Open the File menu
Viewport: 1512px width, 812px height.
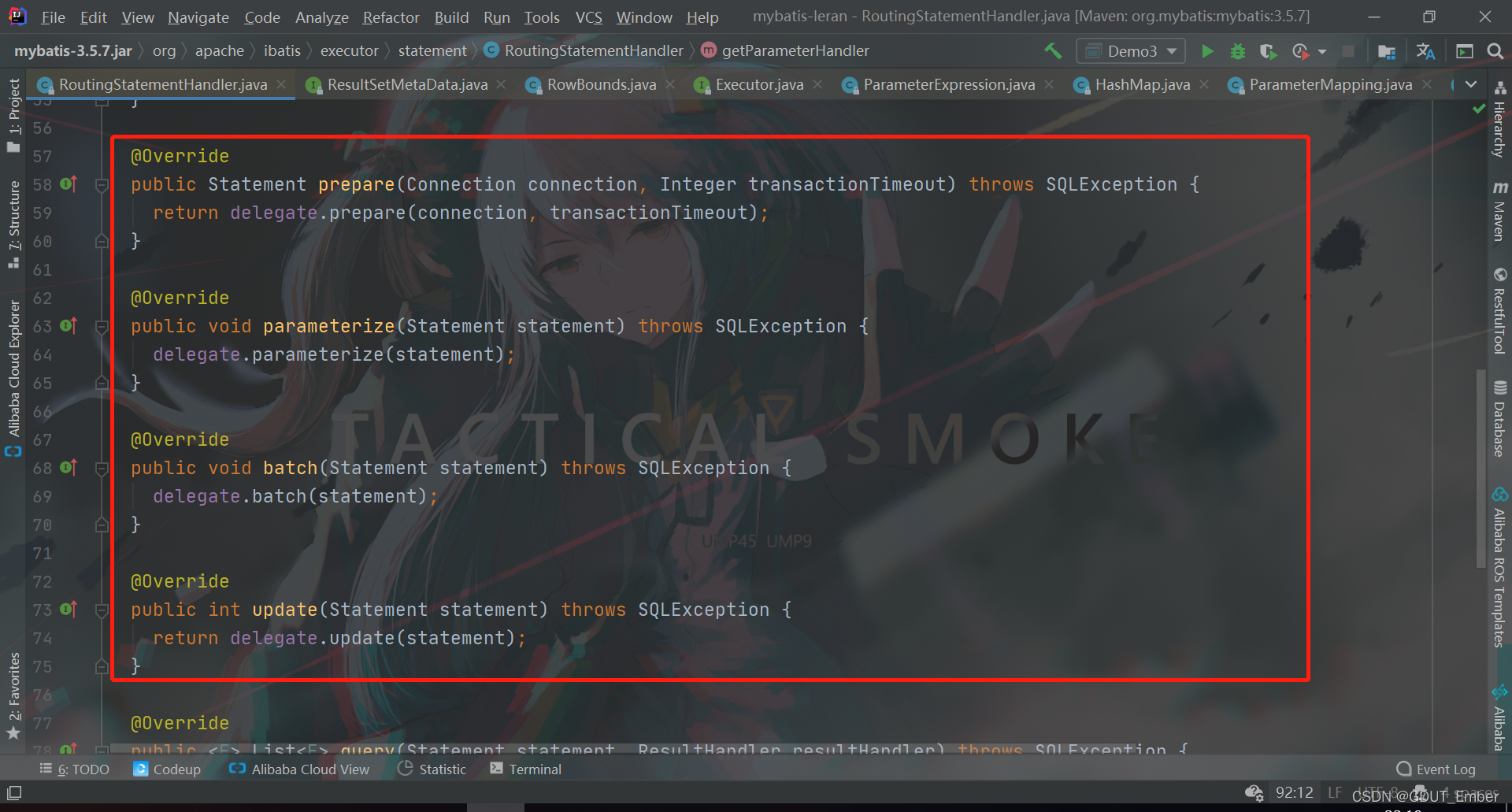(x=53, y=17)
